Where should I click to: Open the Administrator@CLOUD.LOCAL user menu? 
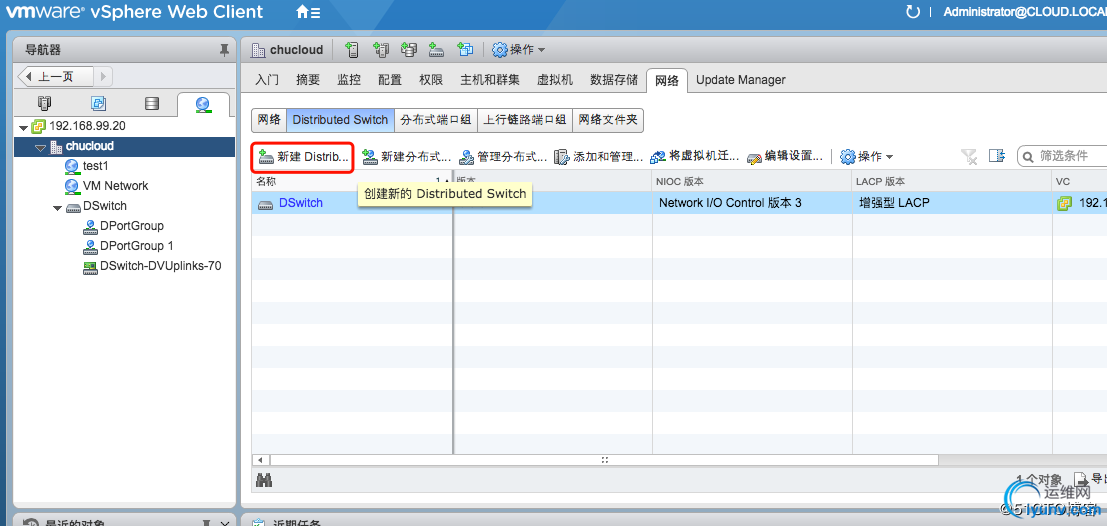pos(1024,12)
